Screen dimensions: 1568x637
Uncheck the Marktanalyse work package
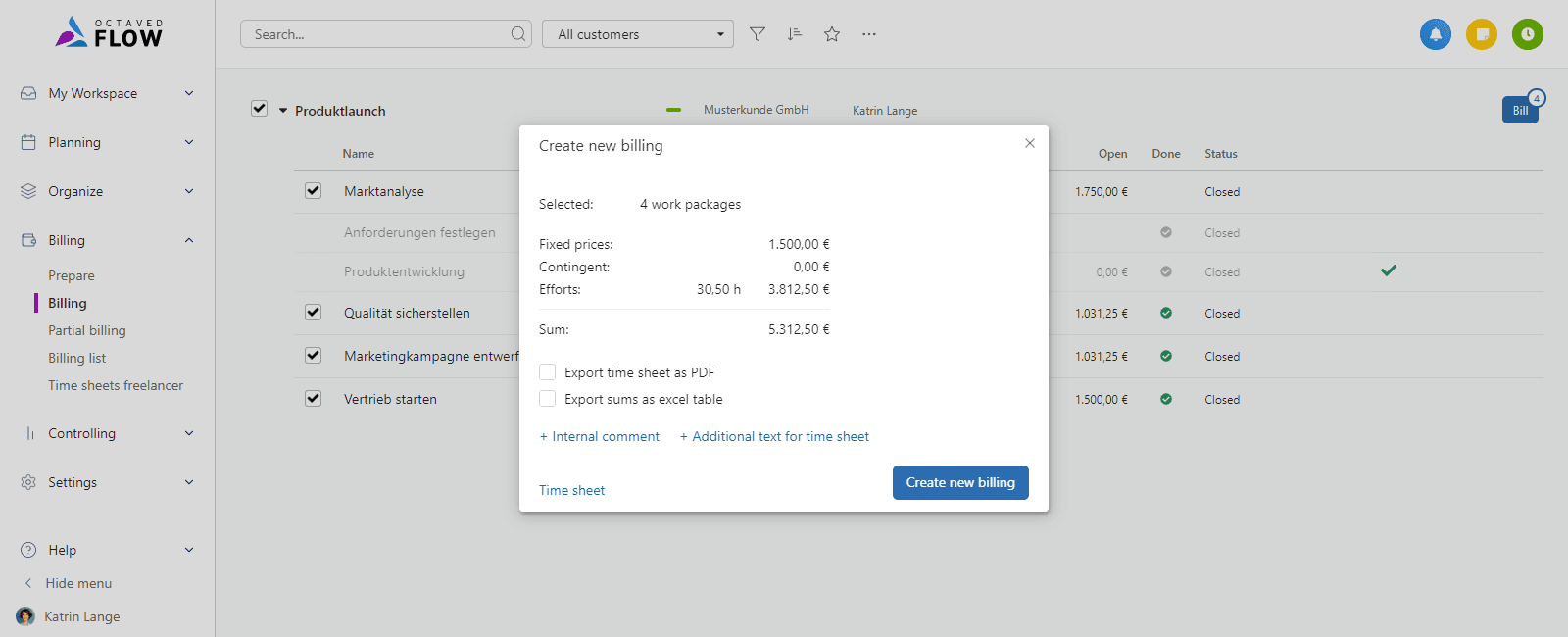pyautogui.click(x=314, y=191)
